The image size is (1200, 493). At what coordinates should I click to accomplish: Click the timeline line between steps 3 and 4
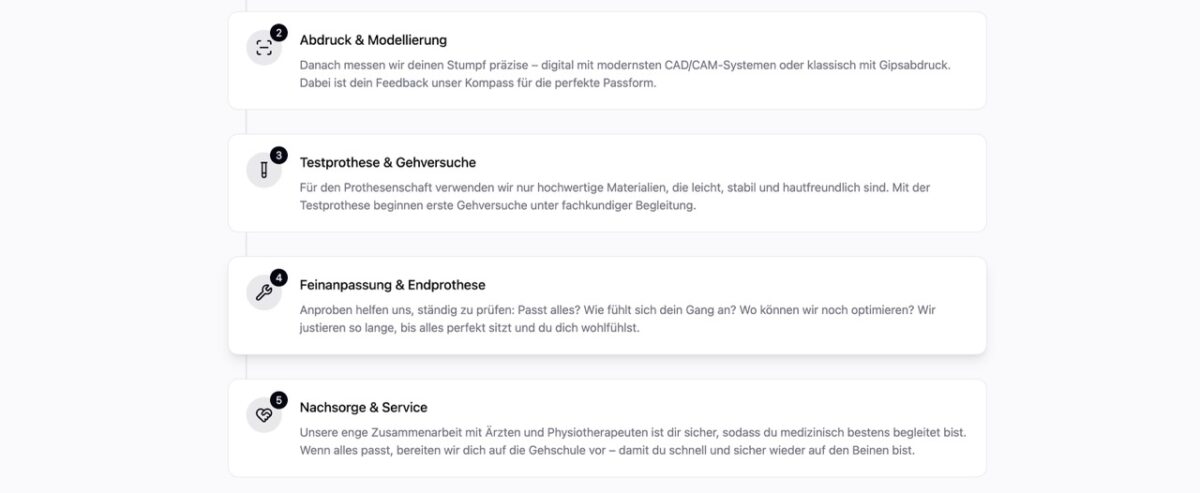(246, 244)
